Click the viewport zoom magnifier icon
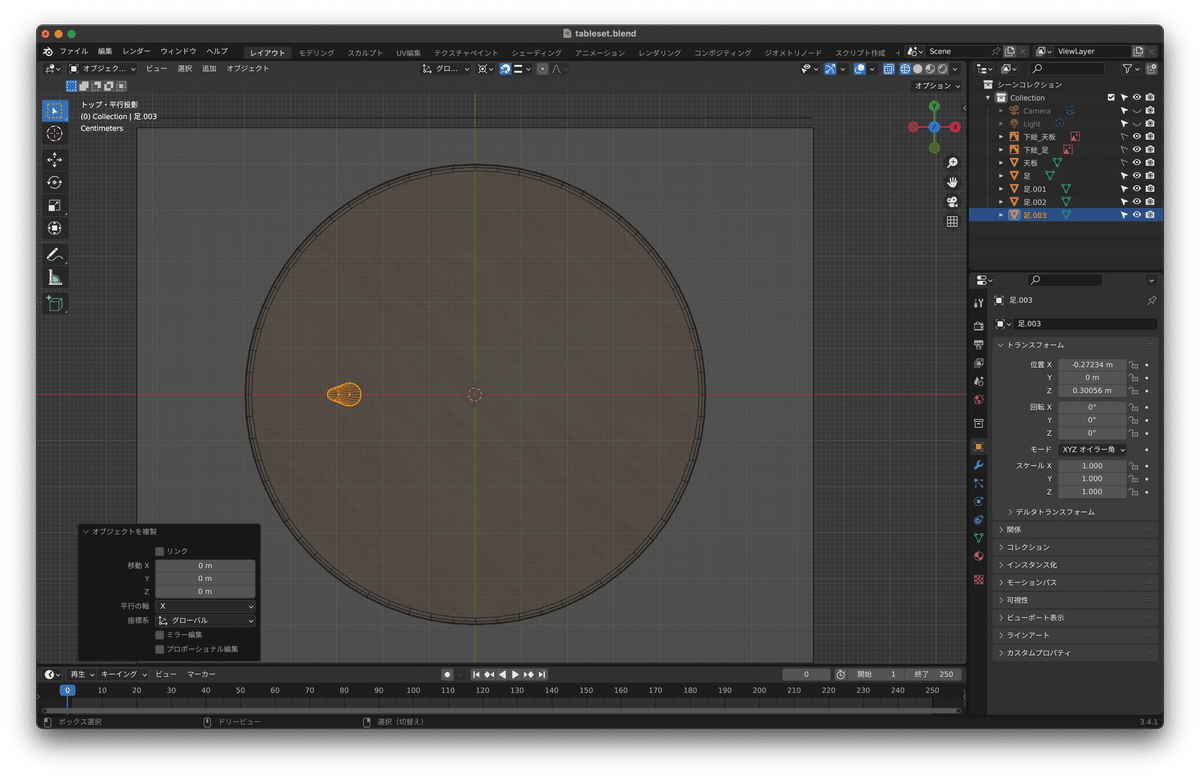The height and width of the screenshot is (777, 1200). tap(952, 163)
